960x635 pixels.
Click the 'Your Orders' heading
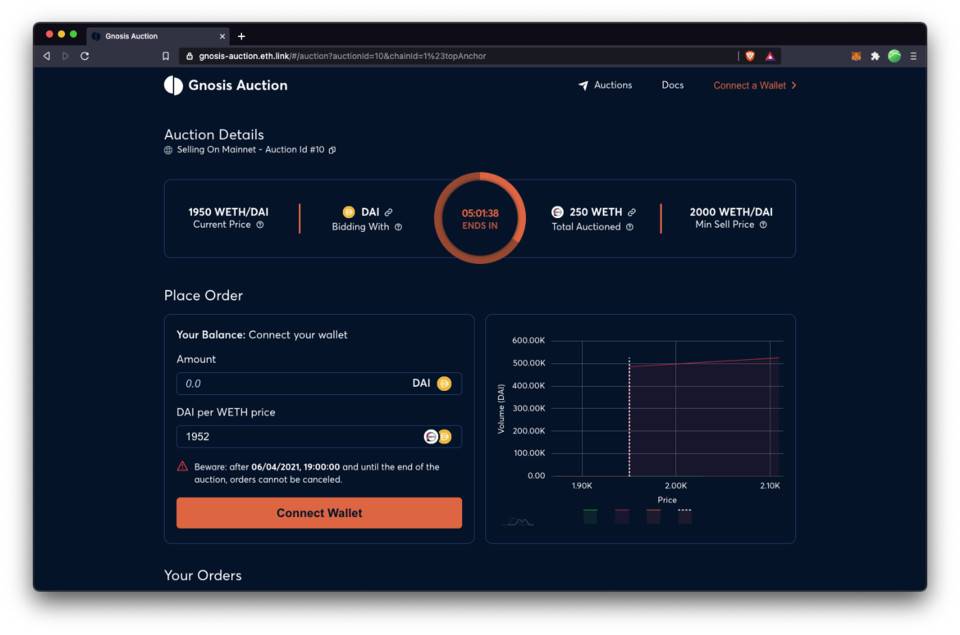(x=203, y=575)
